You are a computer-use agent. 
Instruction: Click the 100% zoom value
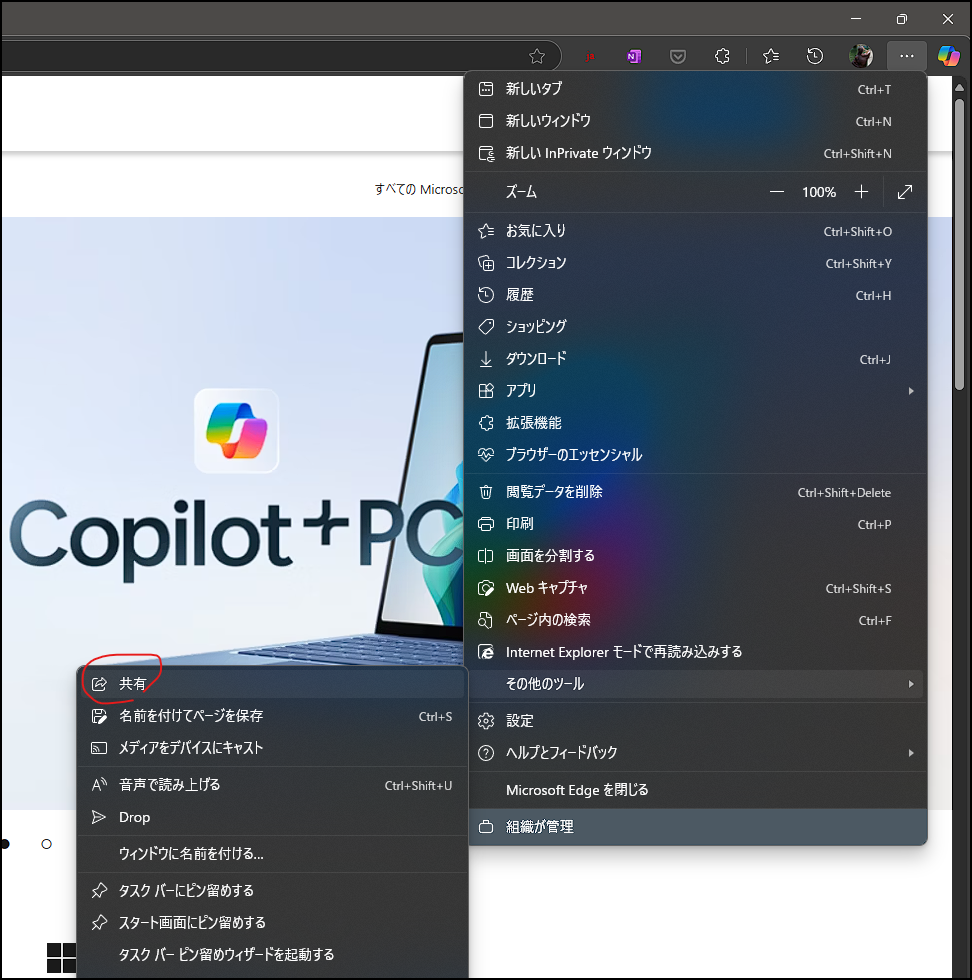click(x=819, y=192)
